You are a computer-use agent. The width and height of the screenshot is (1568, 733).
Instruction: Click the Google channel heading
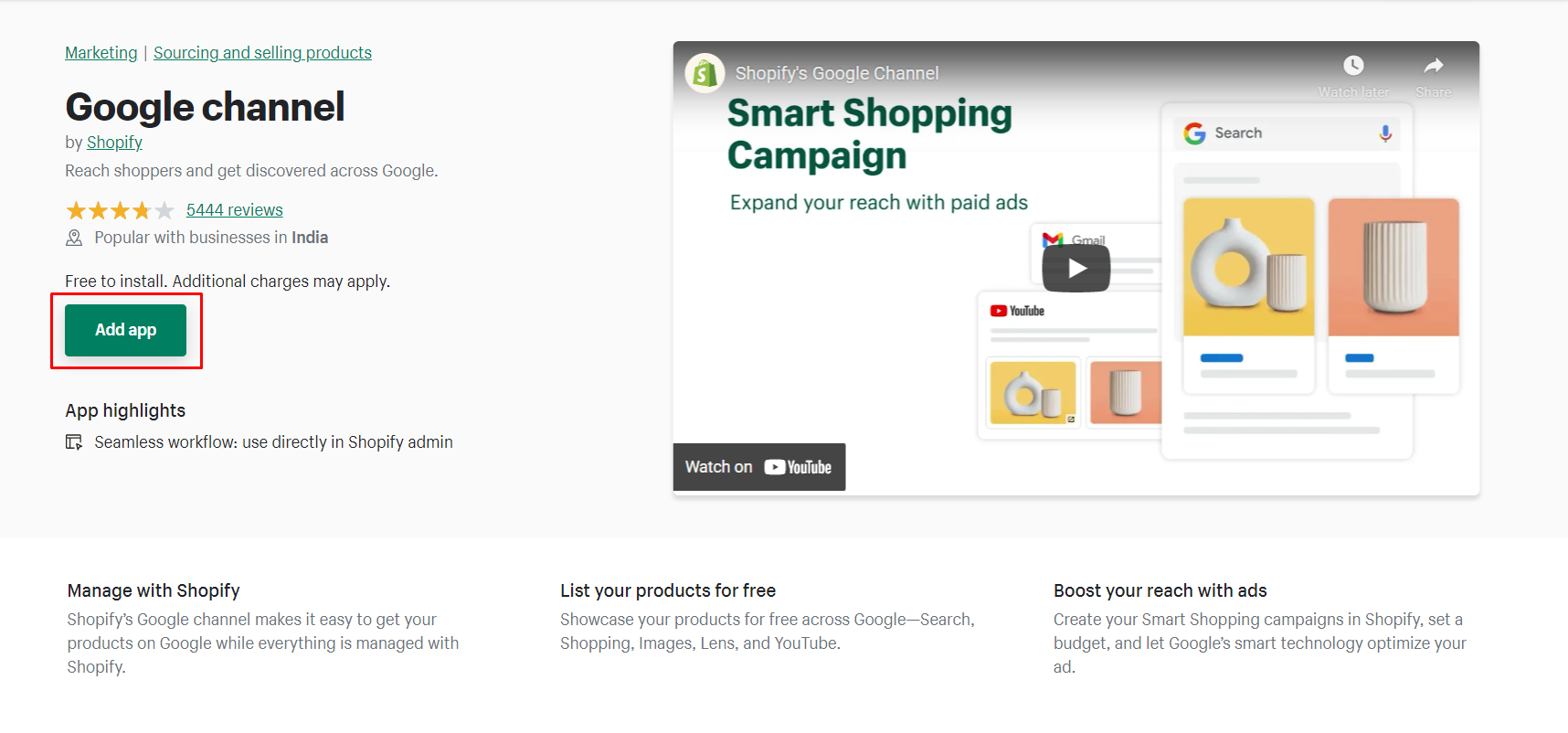(x=206, y=107)
